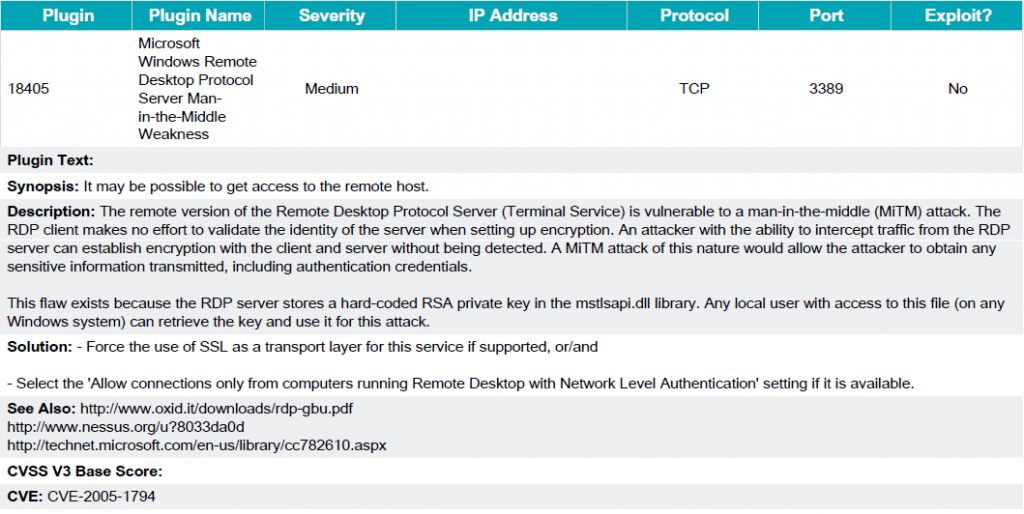Click the Protocol column header

(x=694, y=16)
